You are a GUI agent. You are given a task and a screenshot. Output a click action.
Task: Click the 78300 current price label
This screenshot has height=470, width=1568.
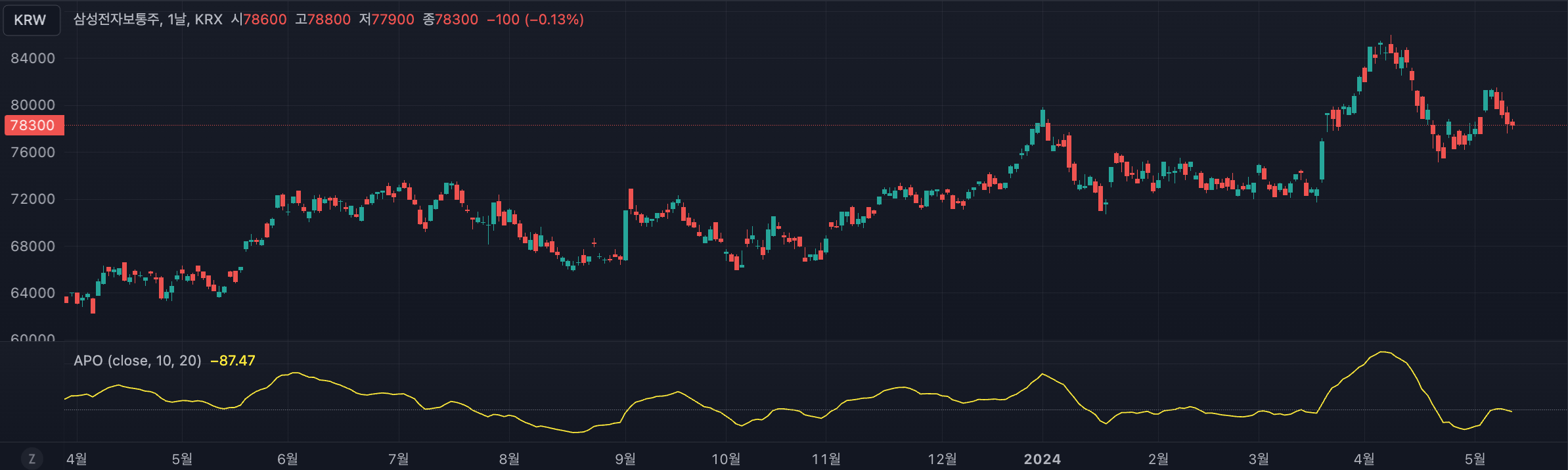tap(34, 126)
